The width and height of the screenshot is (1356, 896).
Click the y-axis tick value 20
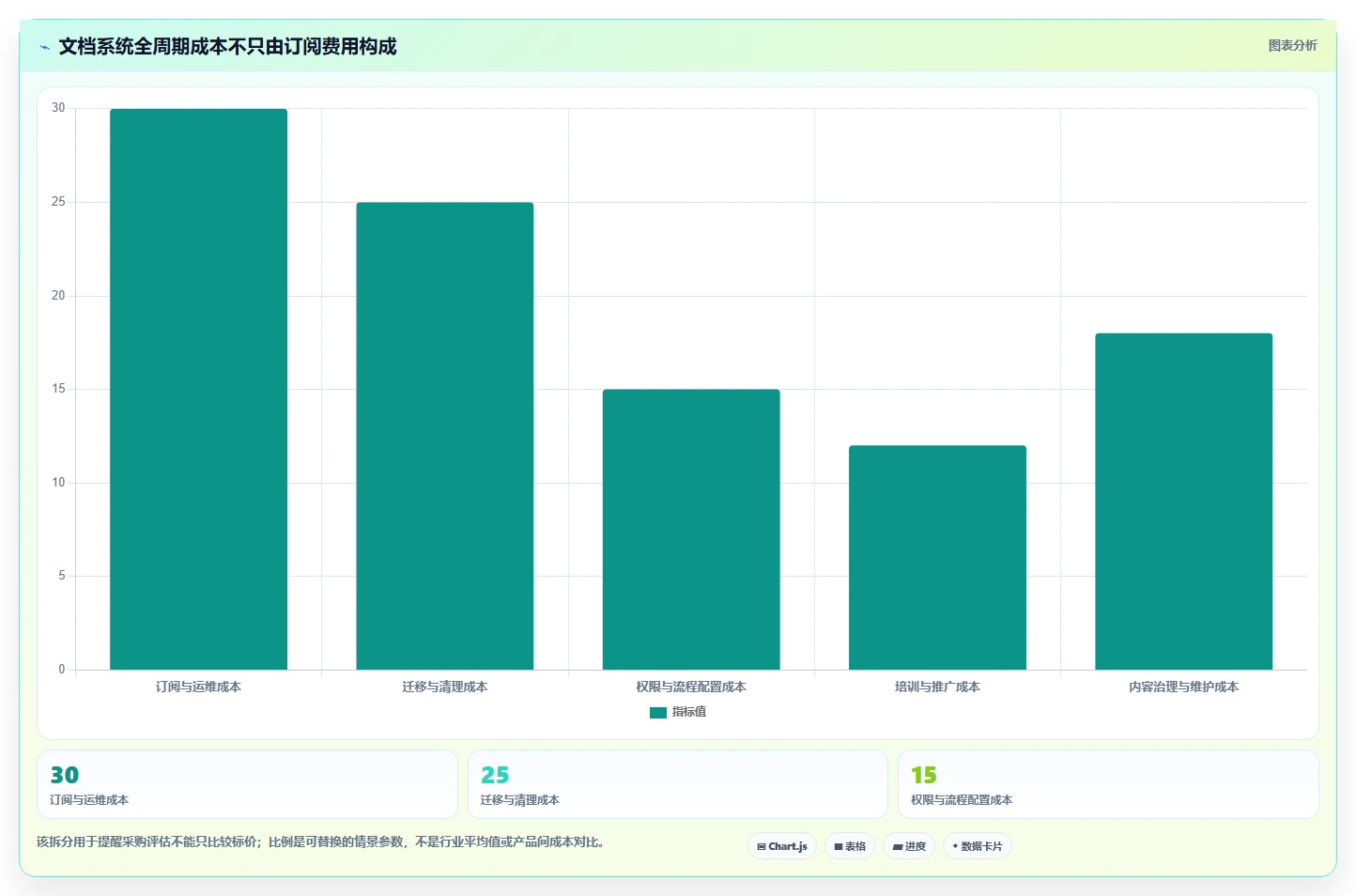coord(58,296)
